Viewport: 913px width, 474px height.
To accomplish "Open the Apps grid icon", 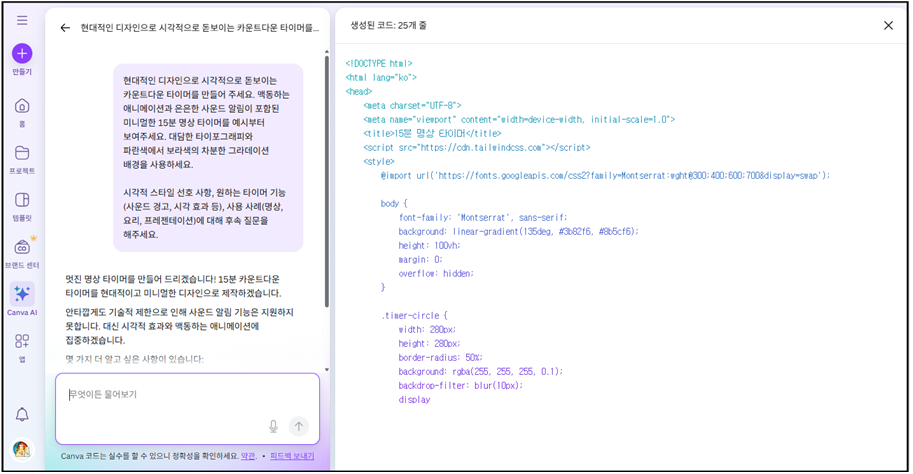I will (x=22, y=341).
